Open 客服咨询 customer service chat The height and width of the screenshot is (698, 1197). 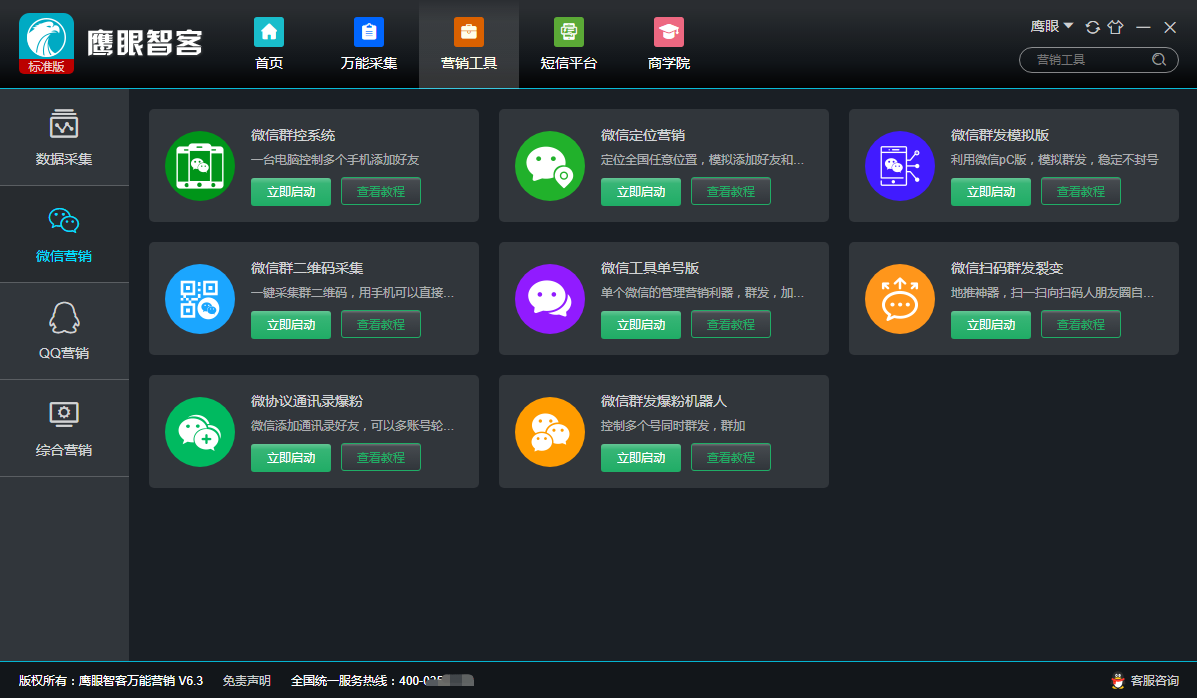[x=1145, y=680]
